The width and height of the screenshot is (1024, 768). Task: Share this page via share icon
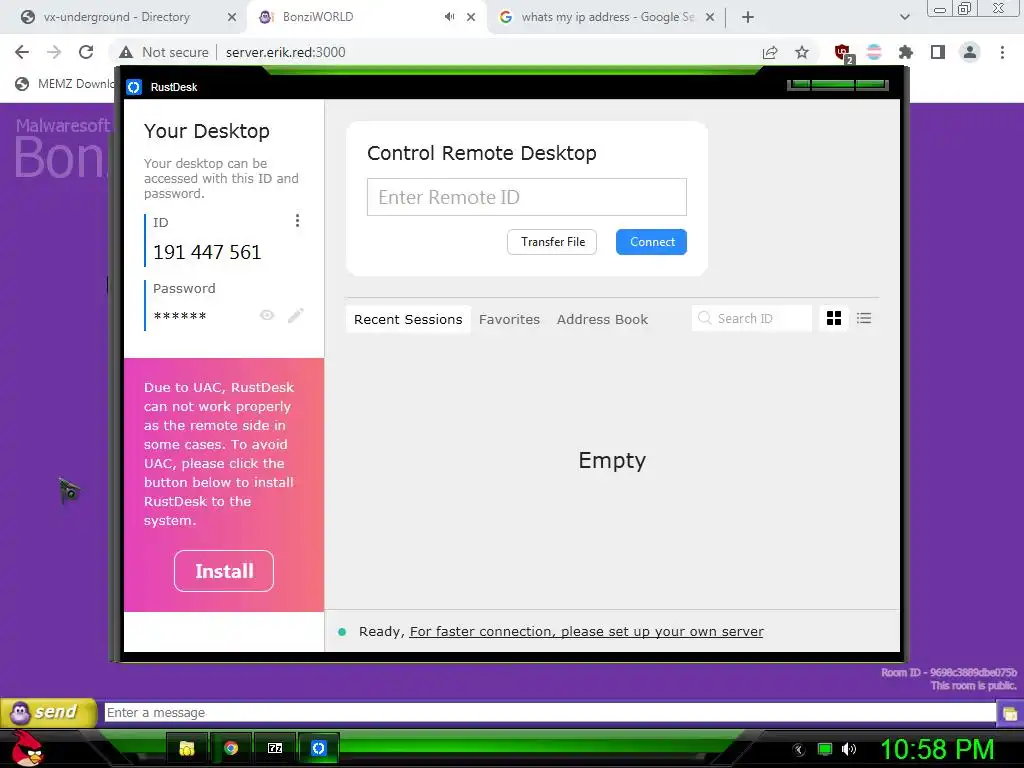click(x=770, y=52)
